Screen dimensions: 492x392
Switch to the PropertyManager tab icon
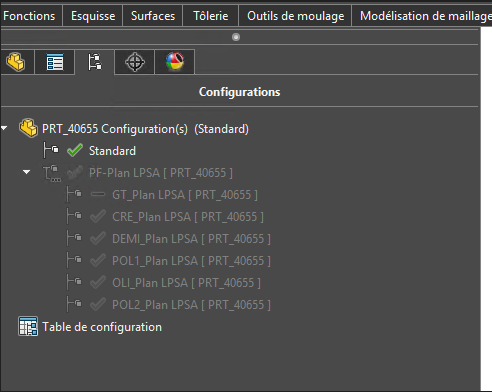55,62
